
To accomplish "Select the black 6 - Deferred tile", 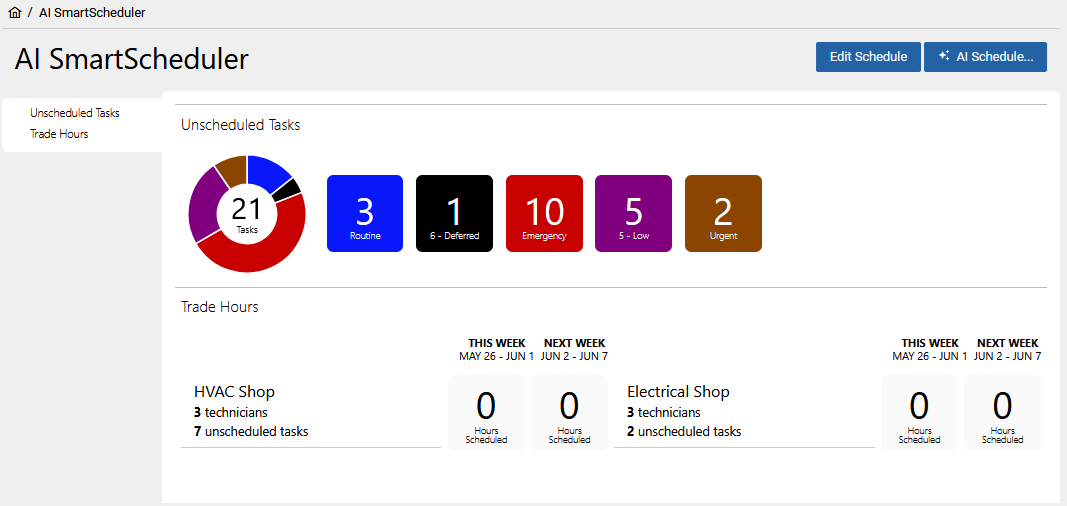I will [x=454, y=213].
